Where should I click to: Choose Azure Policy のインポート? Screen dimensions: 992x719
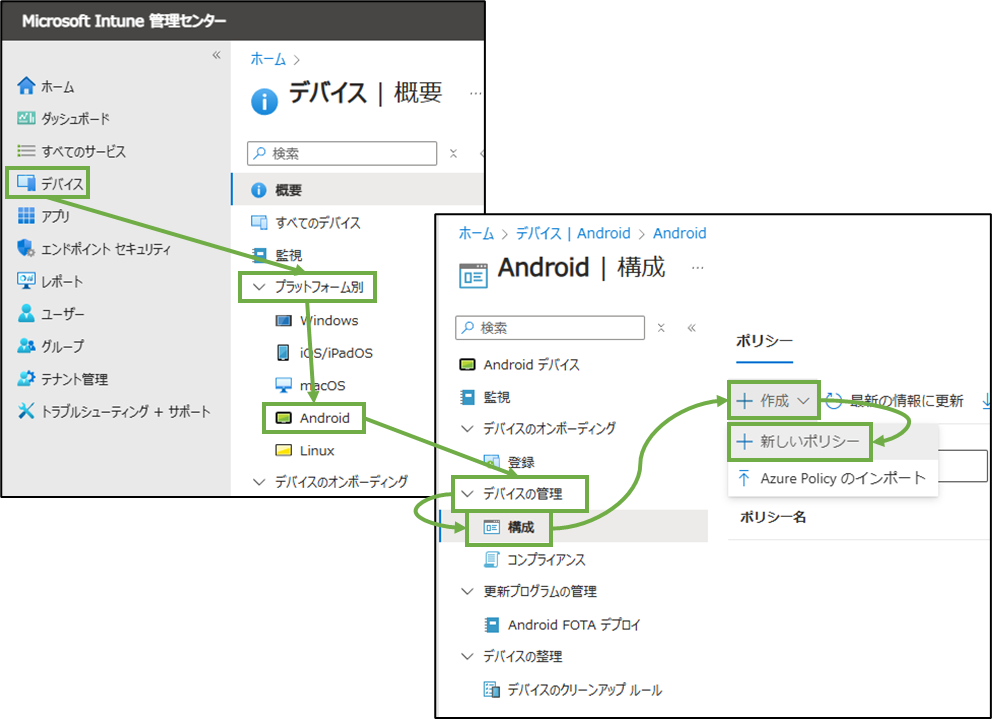point(833,478)
